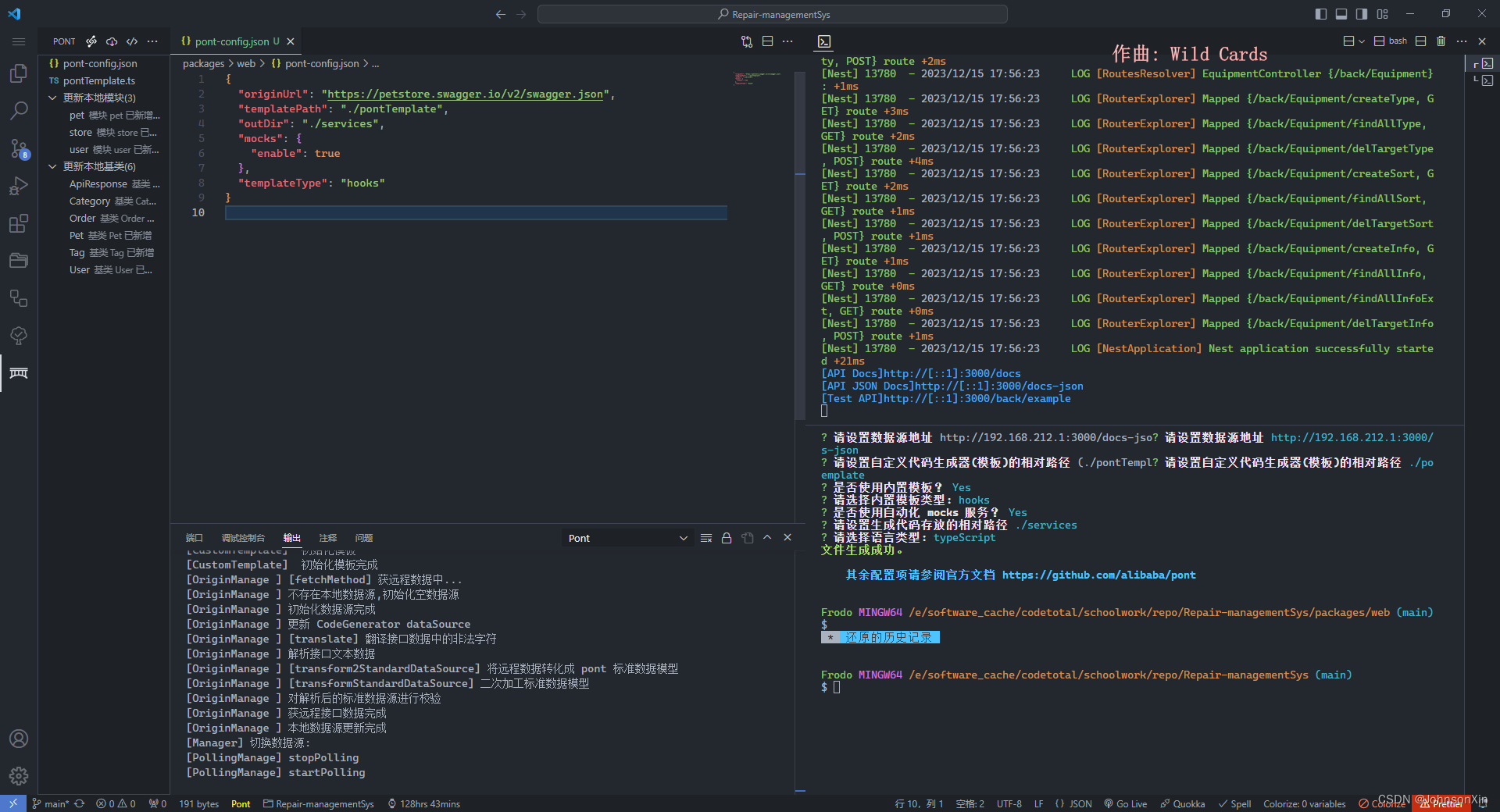The width and height of the screenshot is (1500, 812).
Task: Switch to the 调试控制台 panel tab
Action: pos(243,538)
